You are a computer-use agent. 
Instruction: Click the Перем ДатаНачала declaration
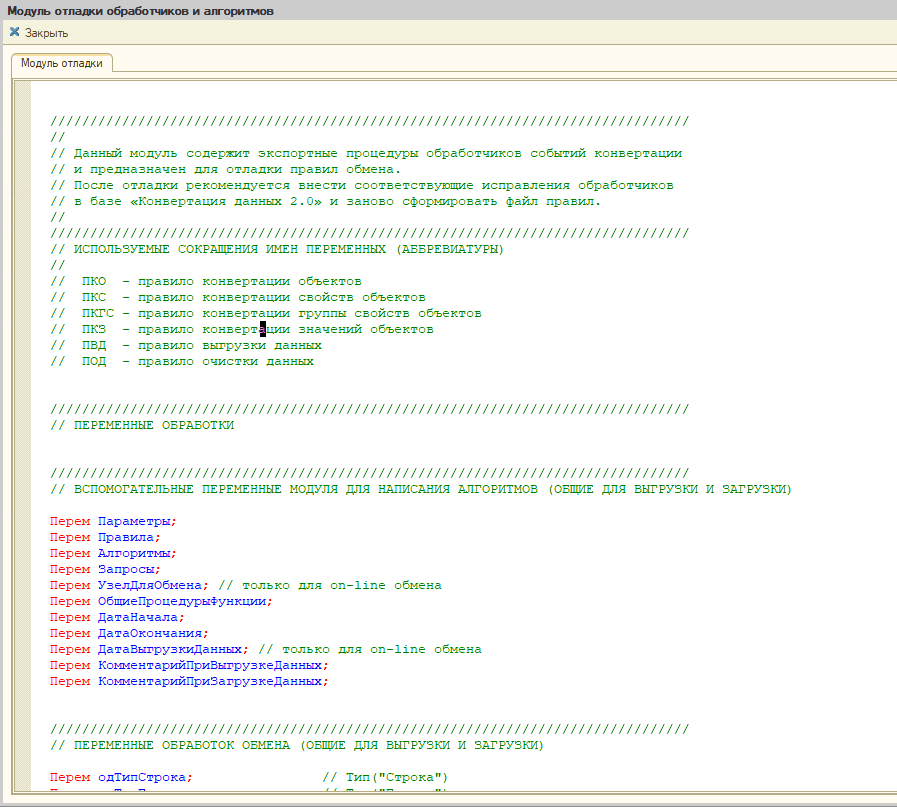tap(117, 618)
